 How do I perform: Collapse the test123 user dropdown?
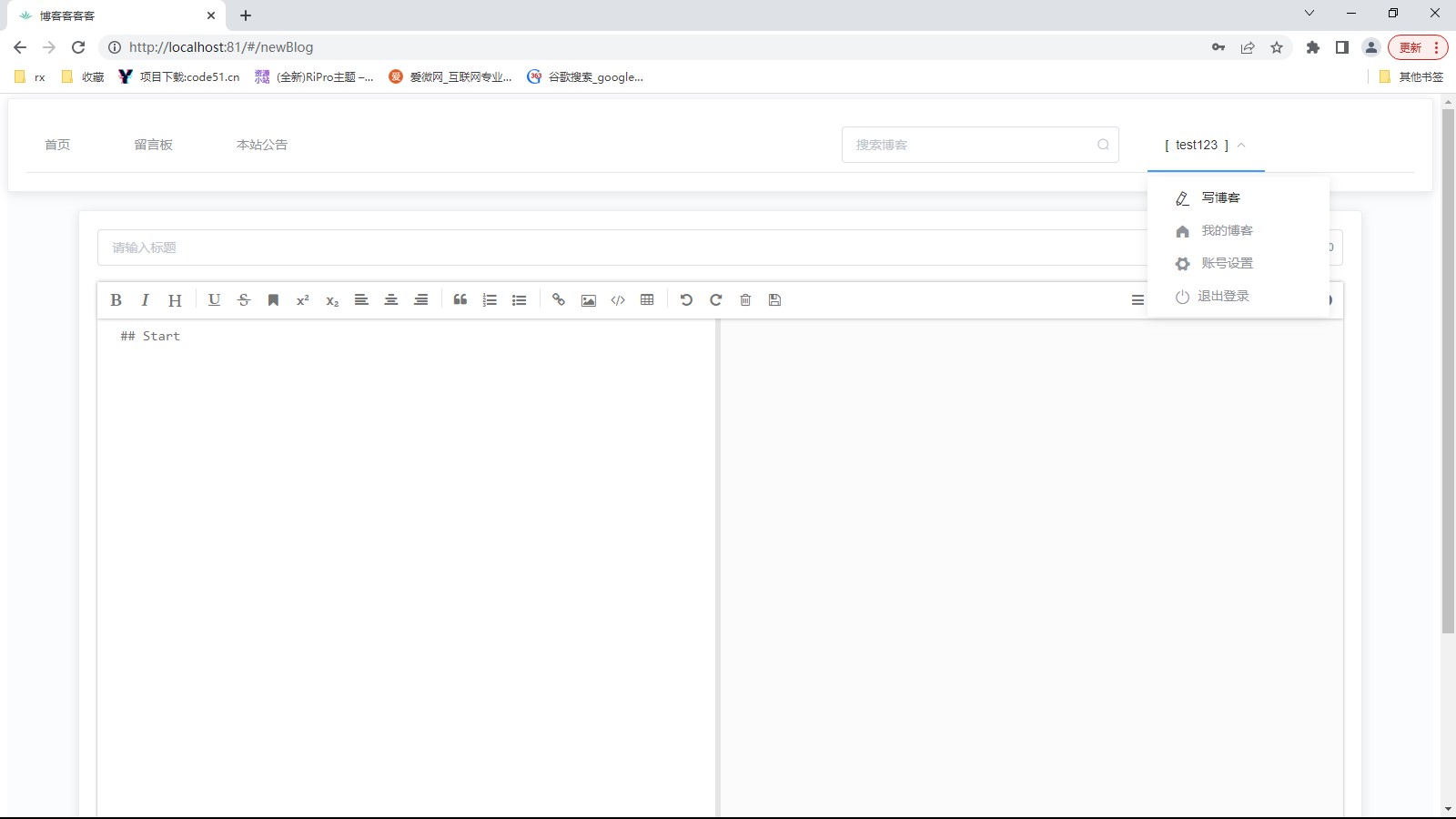1206,145
